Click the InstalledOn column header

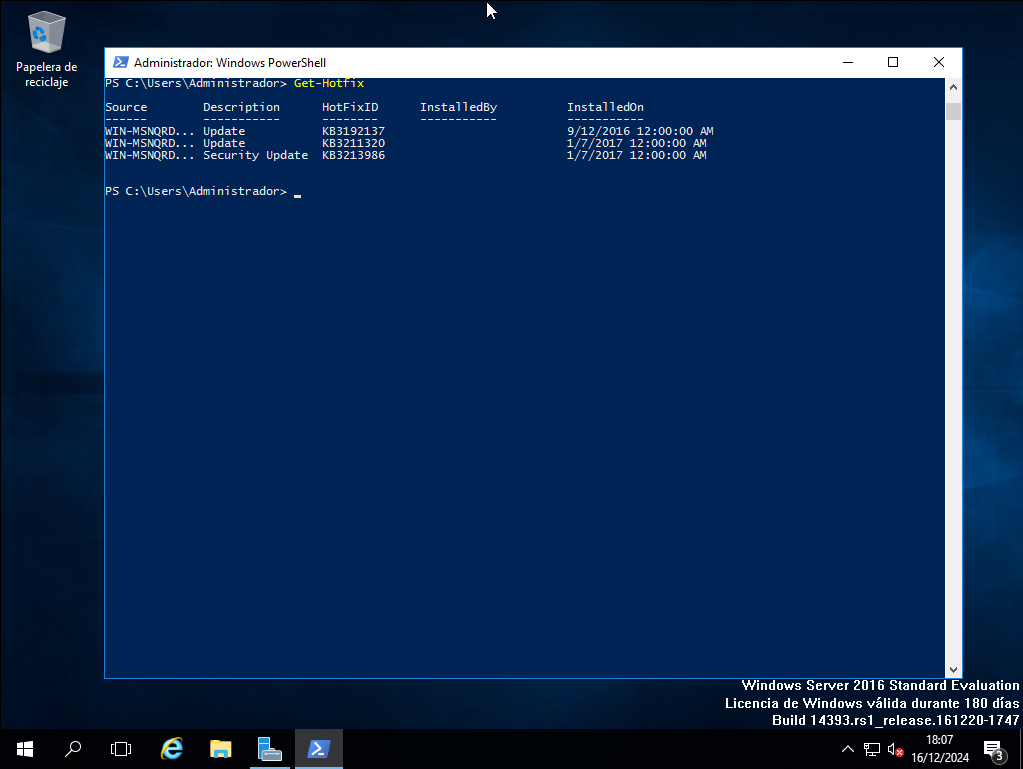point(605,107)
